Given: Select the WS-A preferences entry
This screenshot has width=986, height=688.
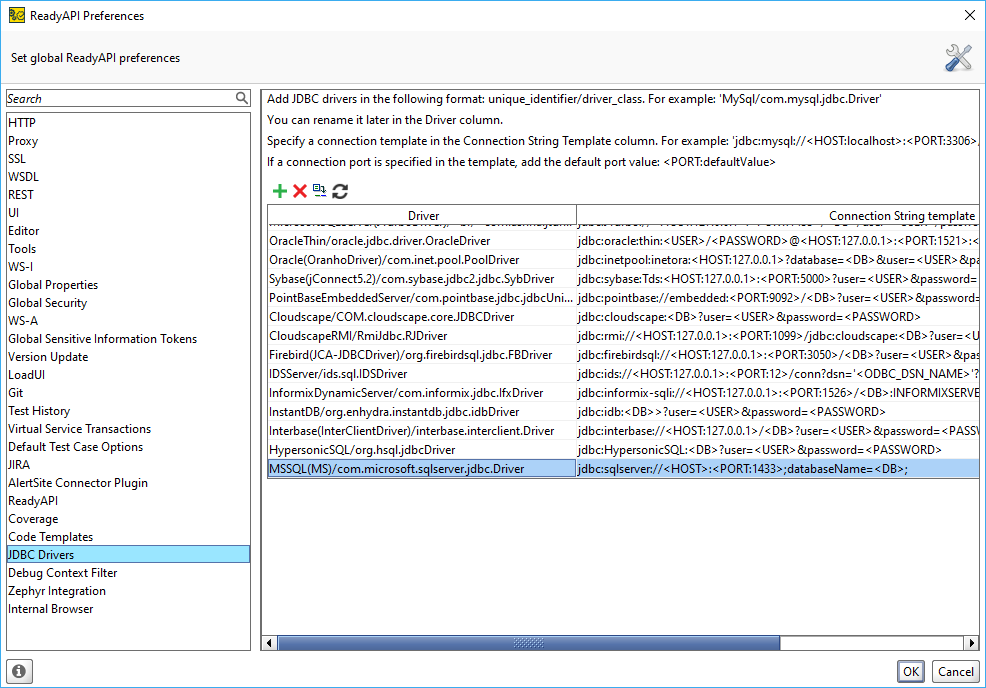Looking at the screenshot, I should coord(128,321).
